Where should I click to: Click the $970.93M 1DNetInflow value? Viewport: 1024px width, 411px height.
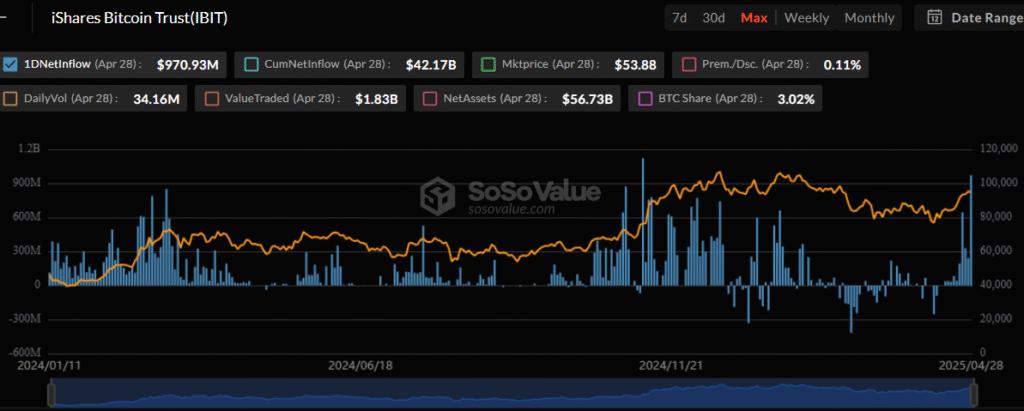click(x=187, y=65)
